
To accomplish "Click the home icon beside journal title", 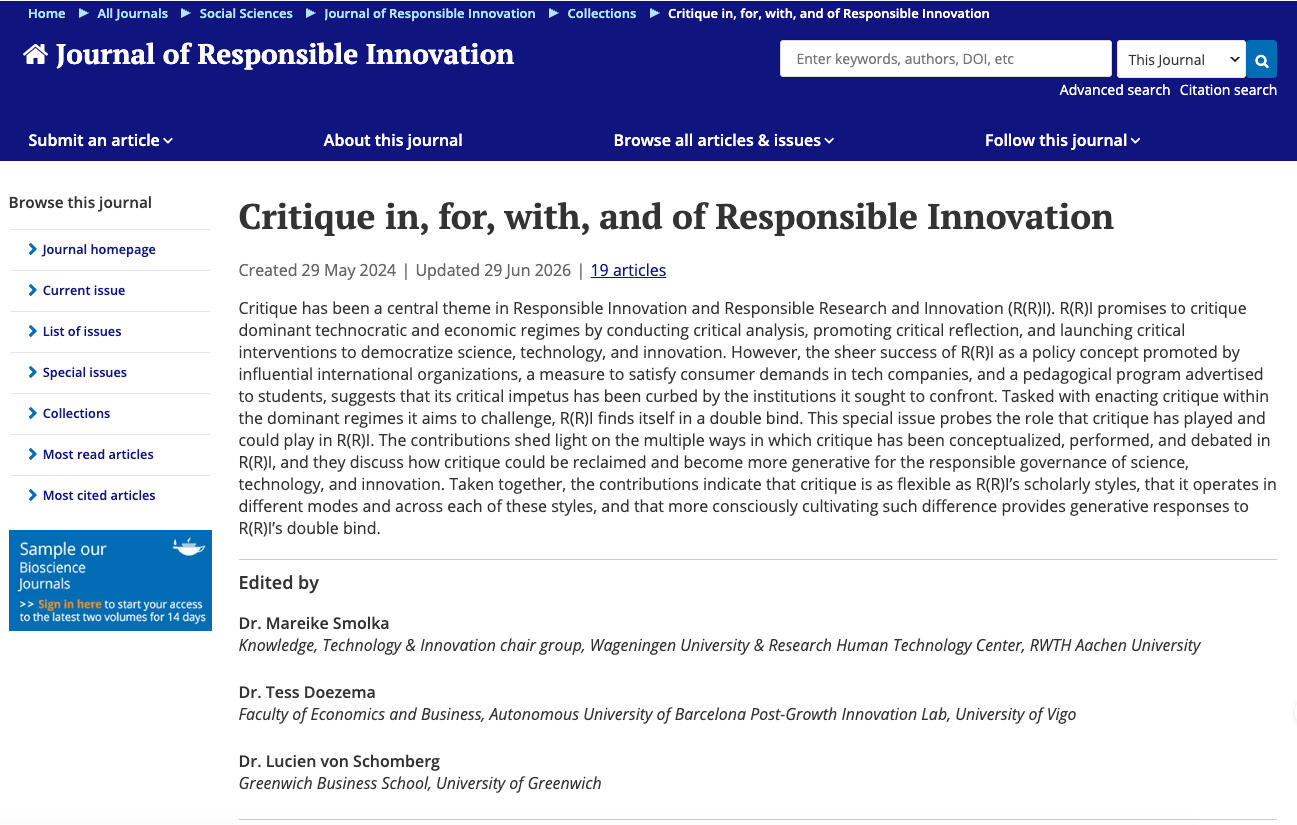I will (35, 54).
